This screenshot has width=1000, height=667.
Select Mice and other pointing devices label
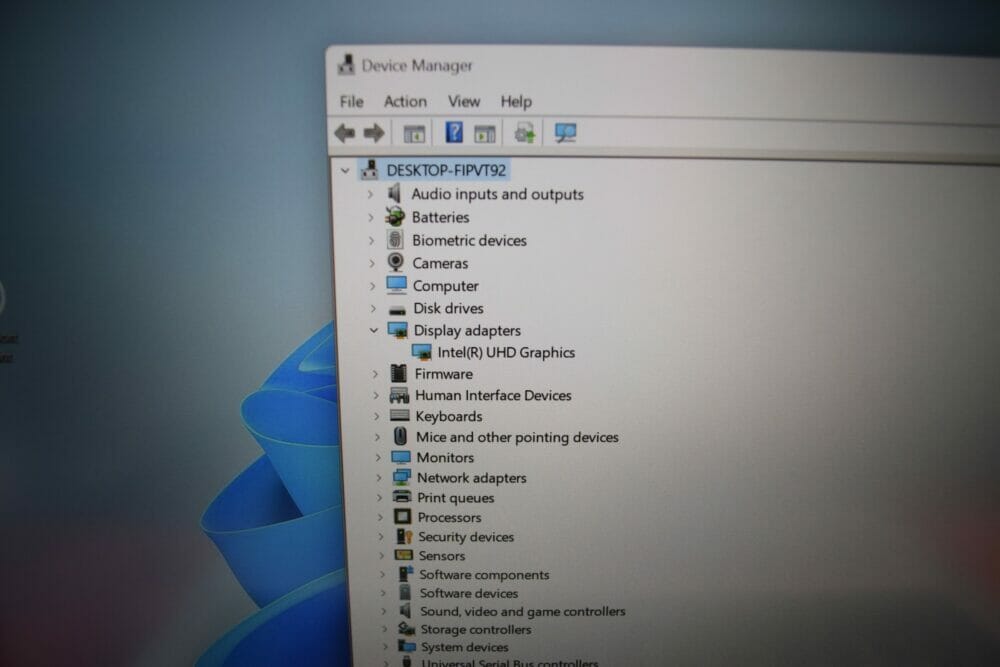pos(517,437)
